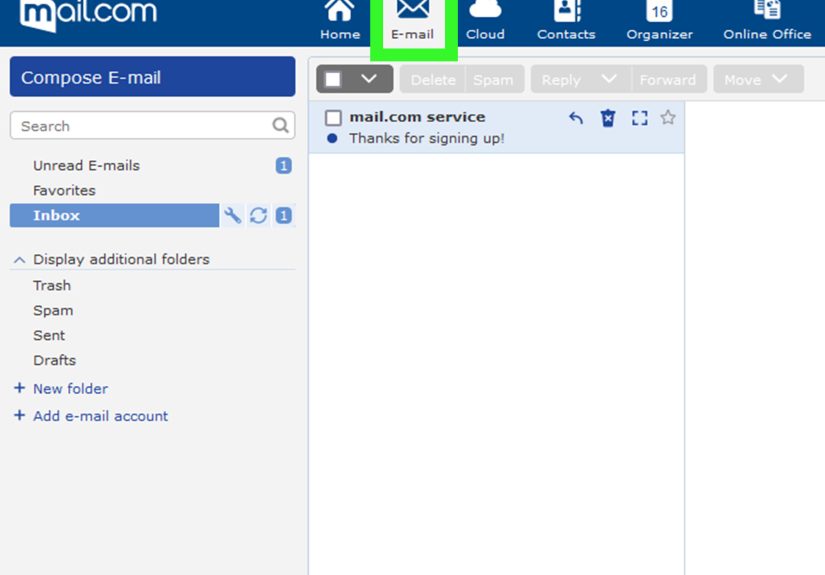825x575 pixels.
Task: Toggle the select-all checkbox in toolbar
Action: point(333,79)
